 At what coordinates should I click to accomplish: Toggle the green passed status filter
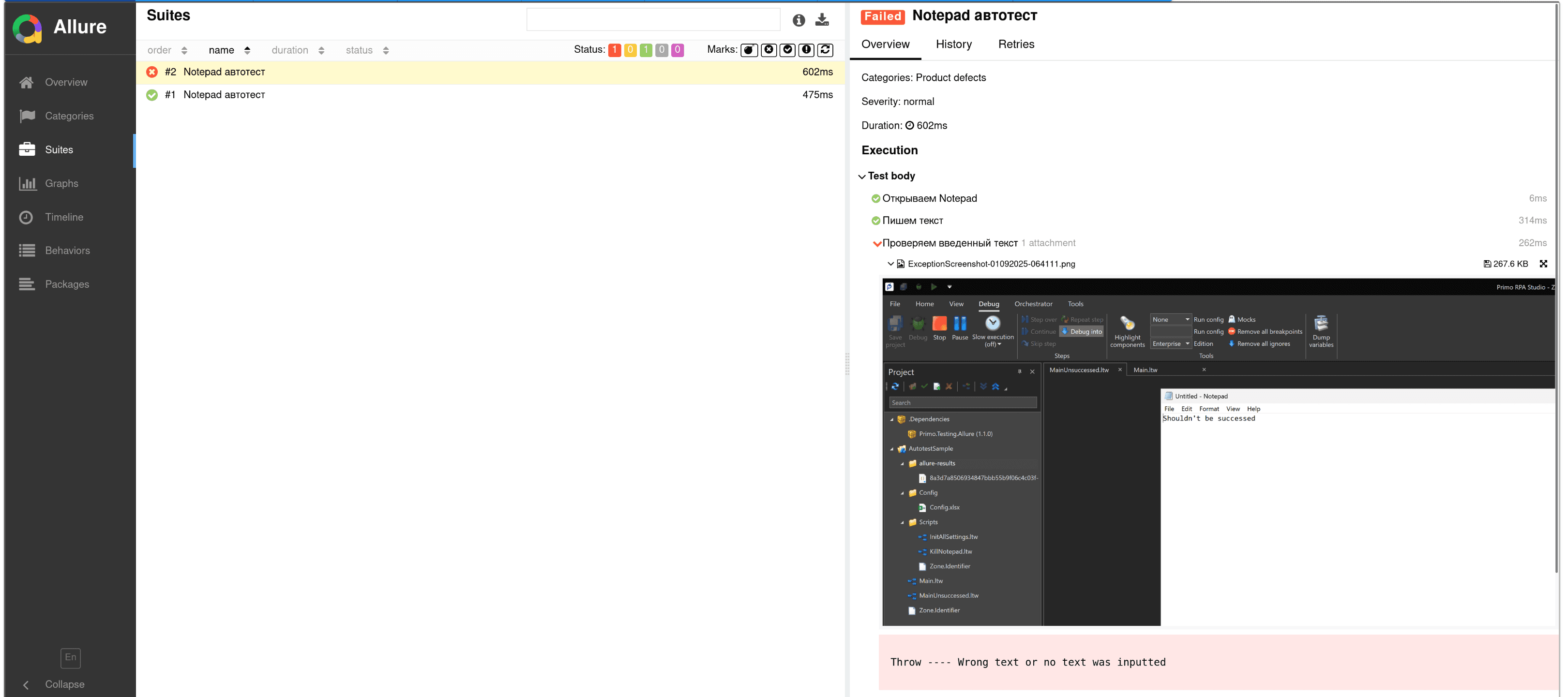tap(646, 50)
